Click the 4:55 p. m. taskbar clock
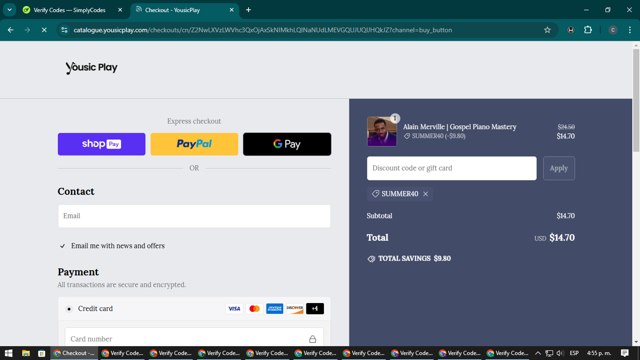This screenshot has height=360, width=640. coord(599,353)
